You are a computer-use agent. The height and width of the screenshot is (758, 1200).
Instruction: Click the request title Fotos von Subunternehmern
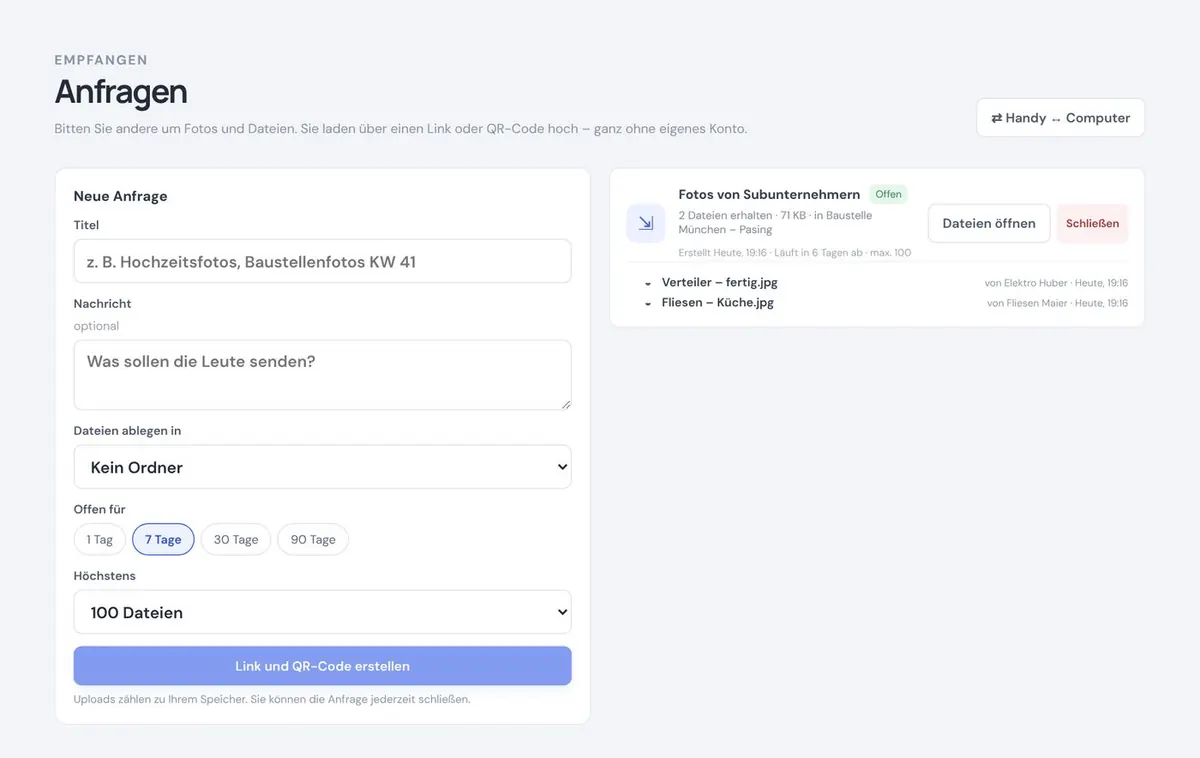pos(769,194)
